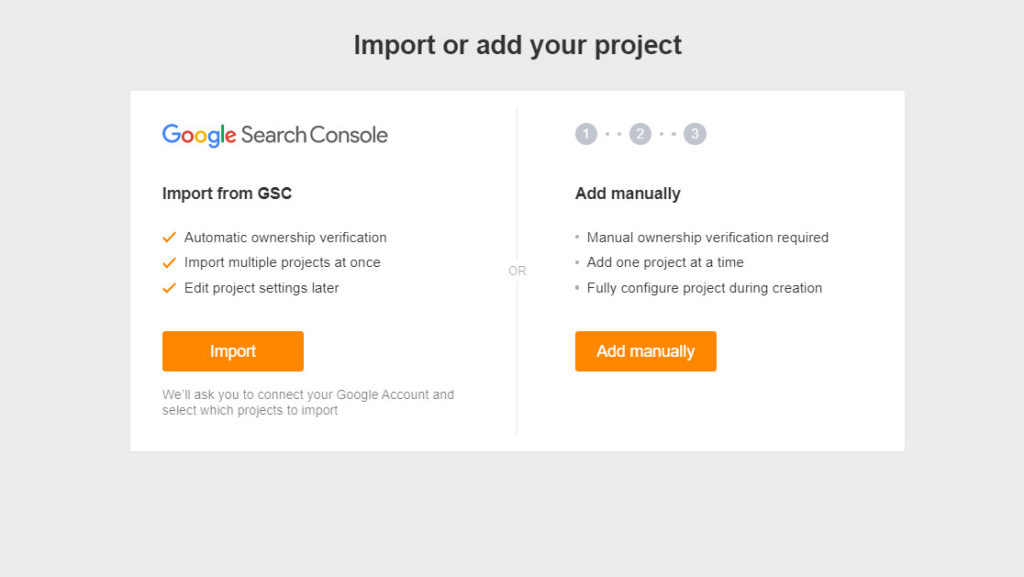Click the Google Search Console logo
Screen dimensions: 1024x577
pos(274,134)
